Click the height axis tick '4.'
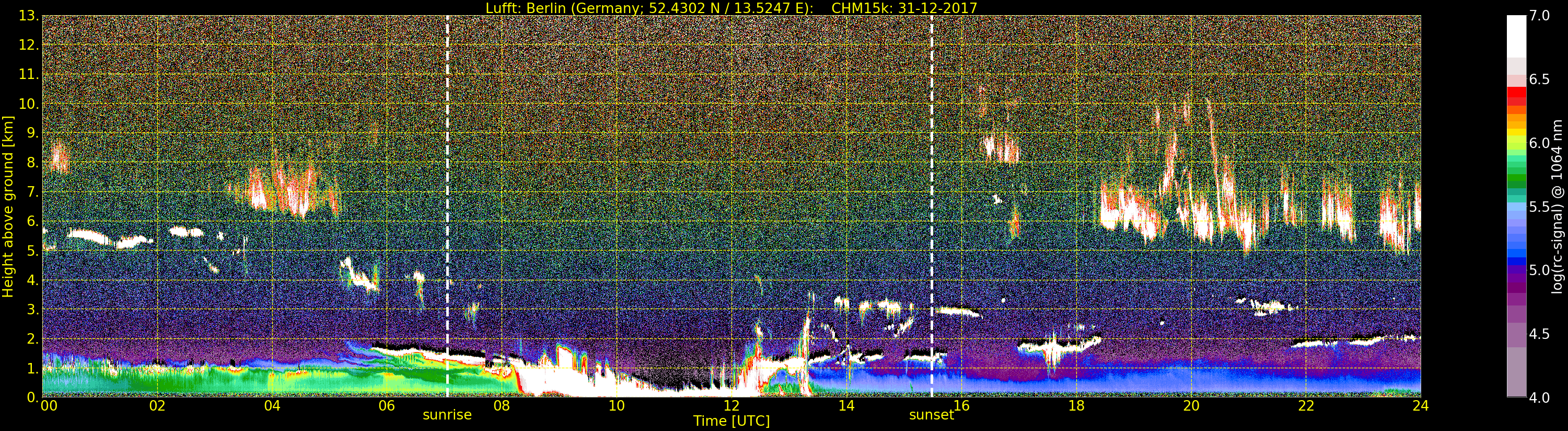The height and width of the screenshot is (431, 1568). [32, 280]
